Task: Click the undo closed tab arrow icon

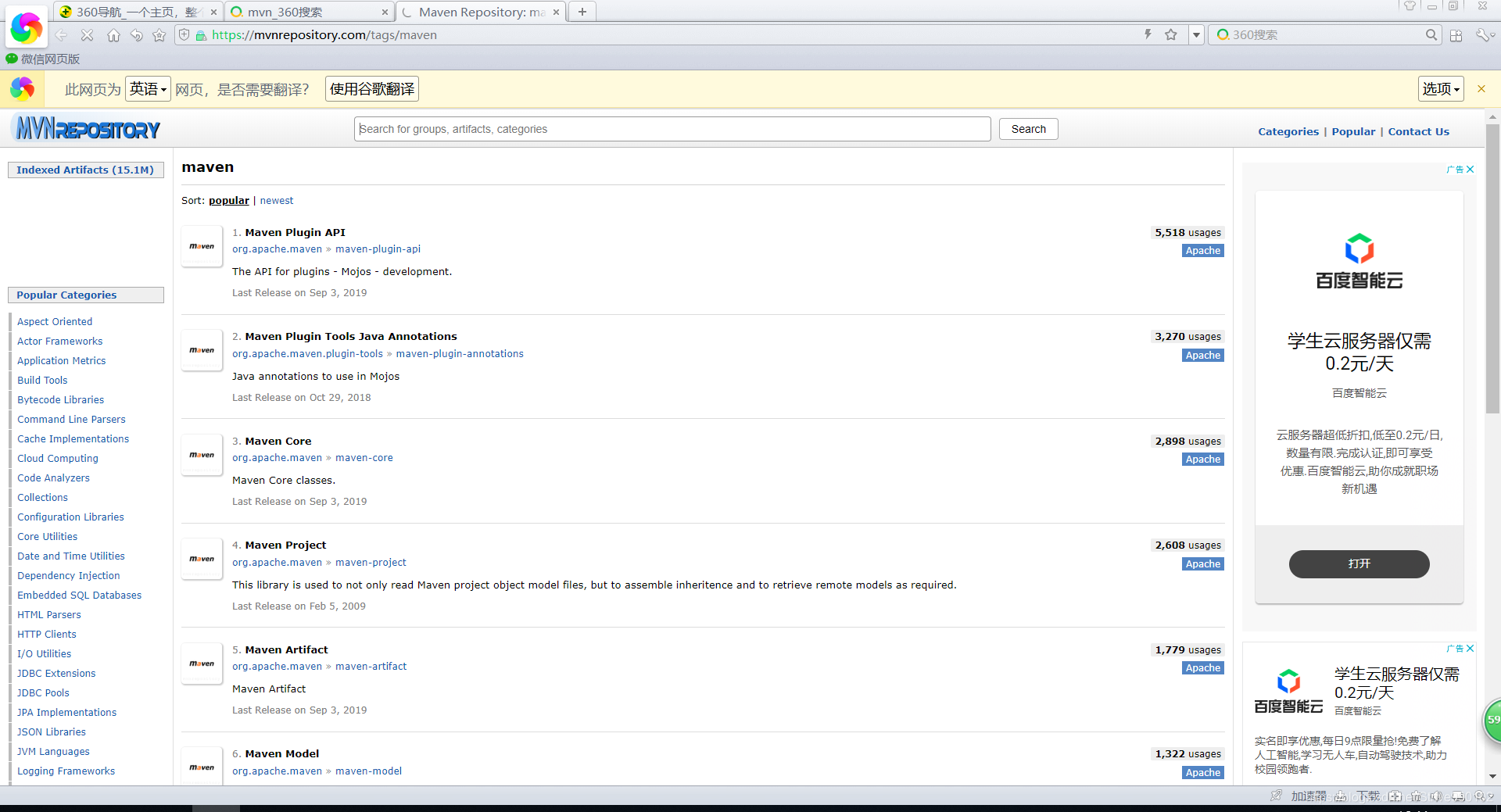Action: [x=136, y=35]
